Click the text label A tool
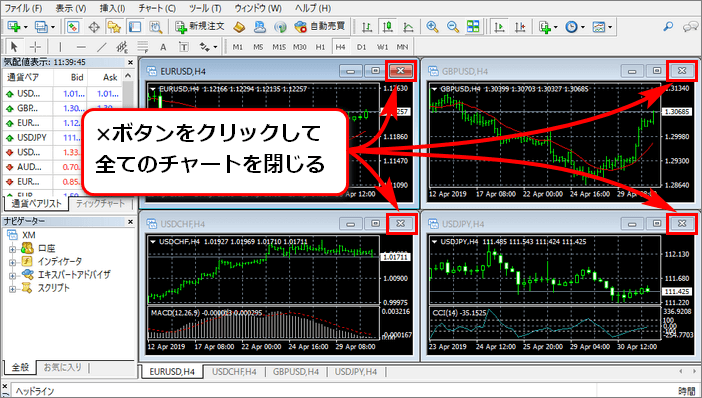Screen dimensions: 702x398 pos(163,47)
